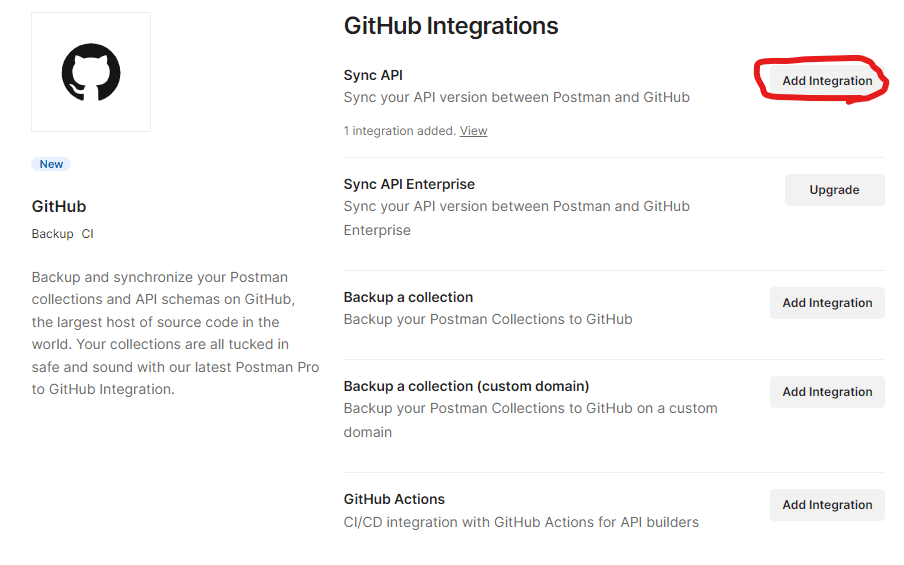
Task: Open the Backup category tag
Action: 52,234
